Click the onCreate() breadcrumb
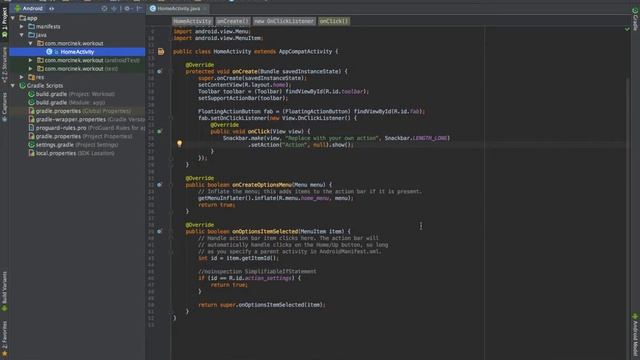This screenshot has height=360, width=640. (x=232, y=21)
